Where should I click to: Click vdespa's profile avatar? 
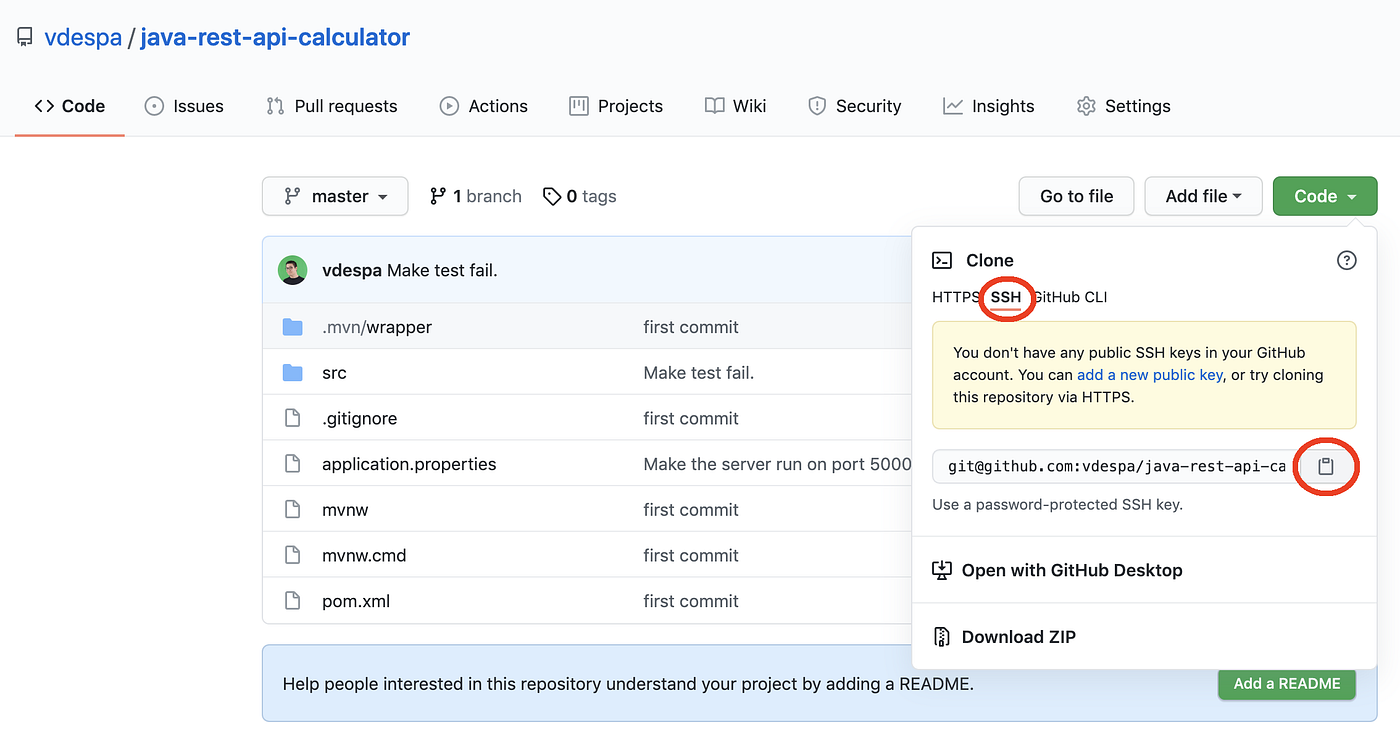(292, 269)
